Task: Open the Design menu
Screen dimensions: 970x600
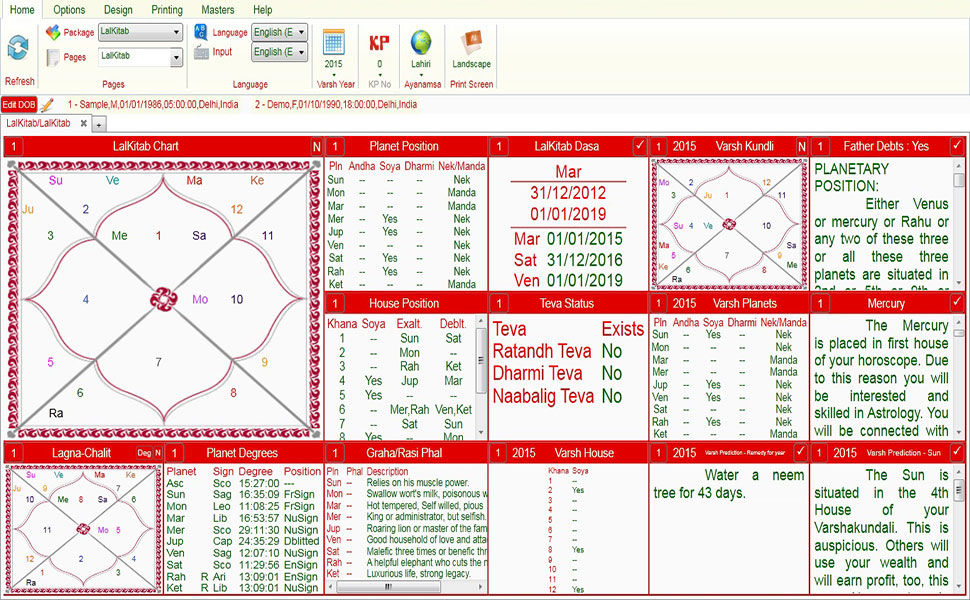Action: pyautogui.click(x=118, y=10)
